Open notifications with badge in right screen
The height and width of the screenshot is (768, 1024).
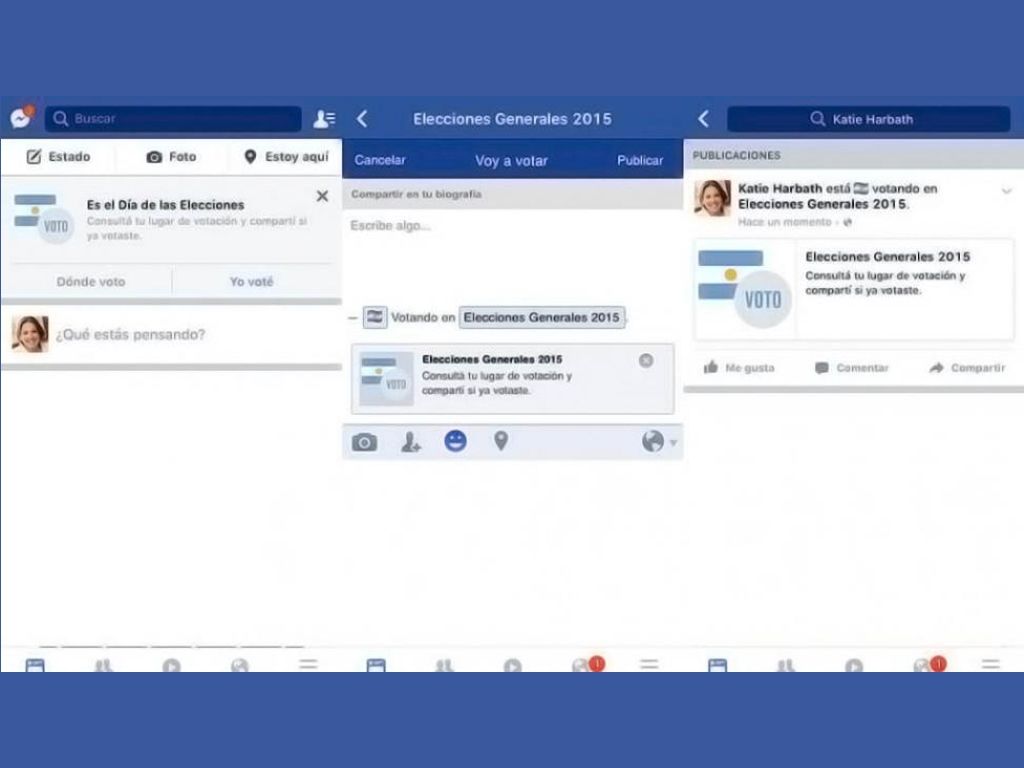[x=929, y=665]
